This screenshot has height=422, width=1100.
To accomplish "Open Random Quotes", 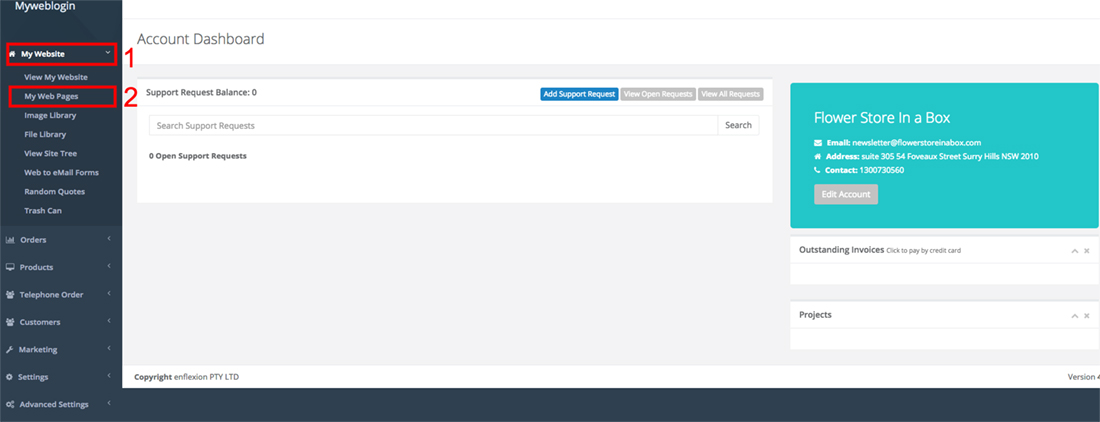I will 55,191.
